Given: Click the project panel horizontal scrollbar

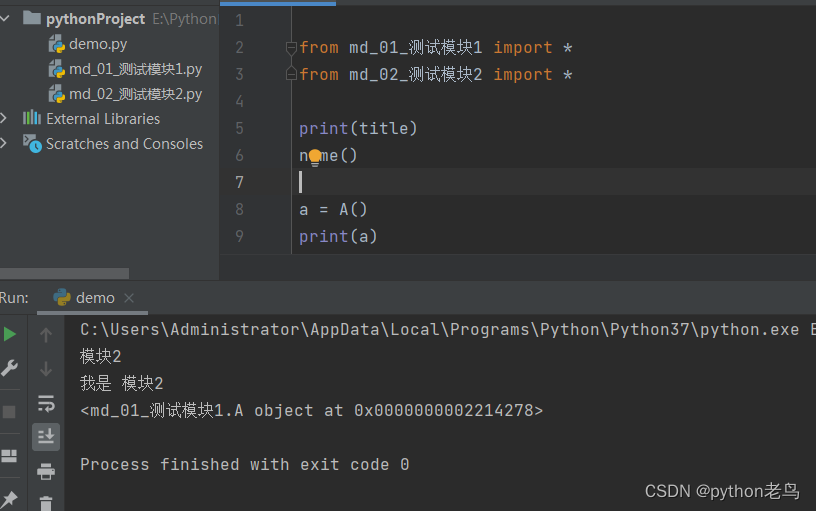Looking at the screenshot, I should (65, 273).
